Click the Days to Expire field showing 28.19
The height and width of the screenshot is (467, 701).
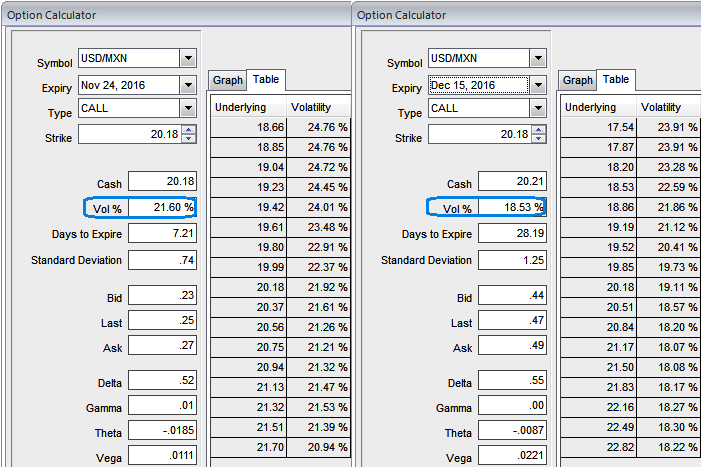tap(511, 233)
